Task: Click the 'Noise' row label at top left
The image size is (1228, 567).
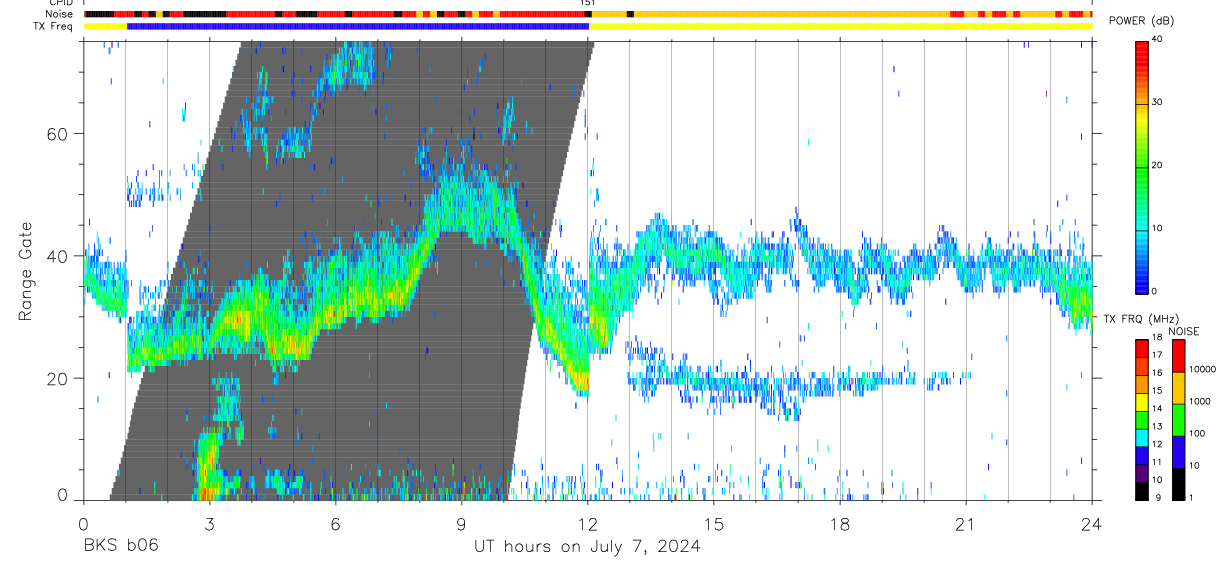Action: click(x=60, y=14)
